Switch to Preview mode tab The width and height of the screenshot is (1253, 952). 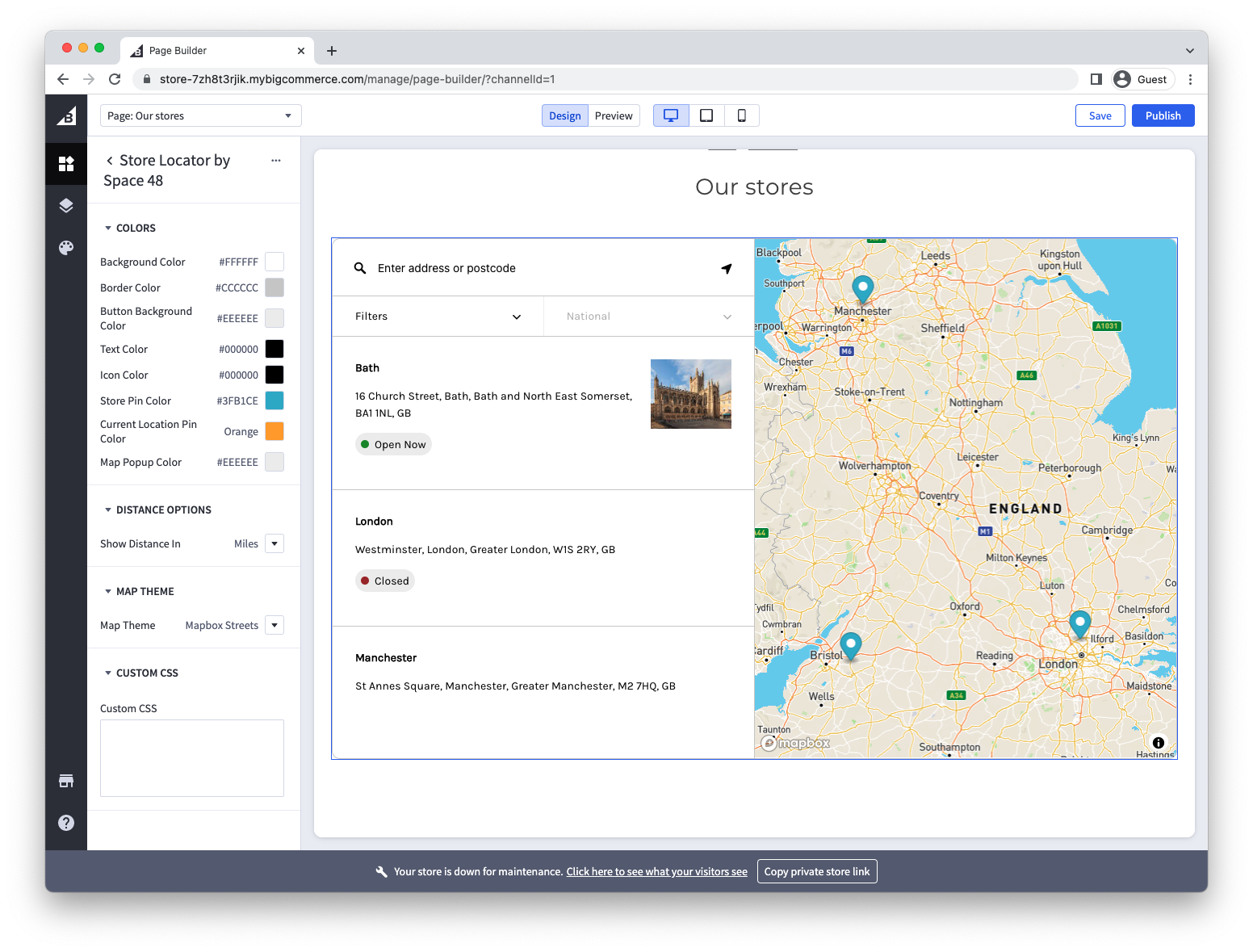pyautogui.click(x=614, y=115)
